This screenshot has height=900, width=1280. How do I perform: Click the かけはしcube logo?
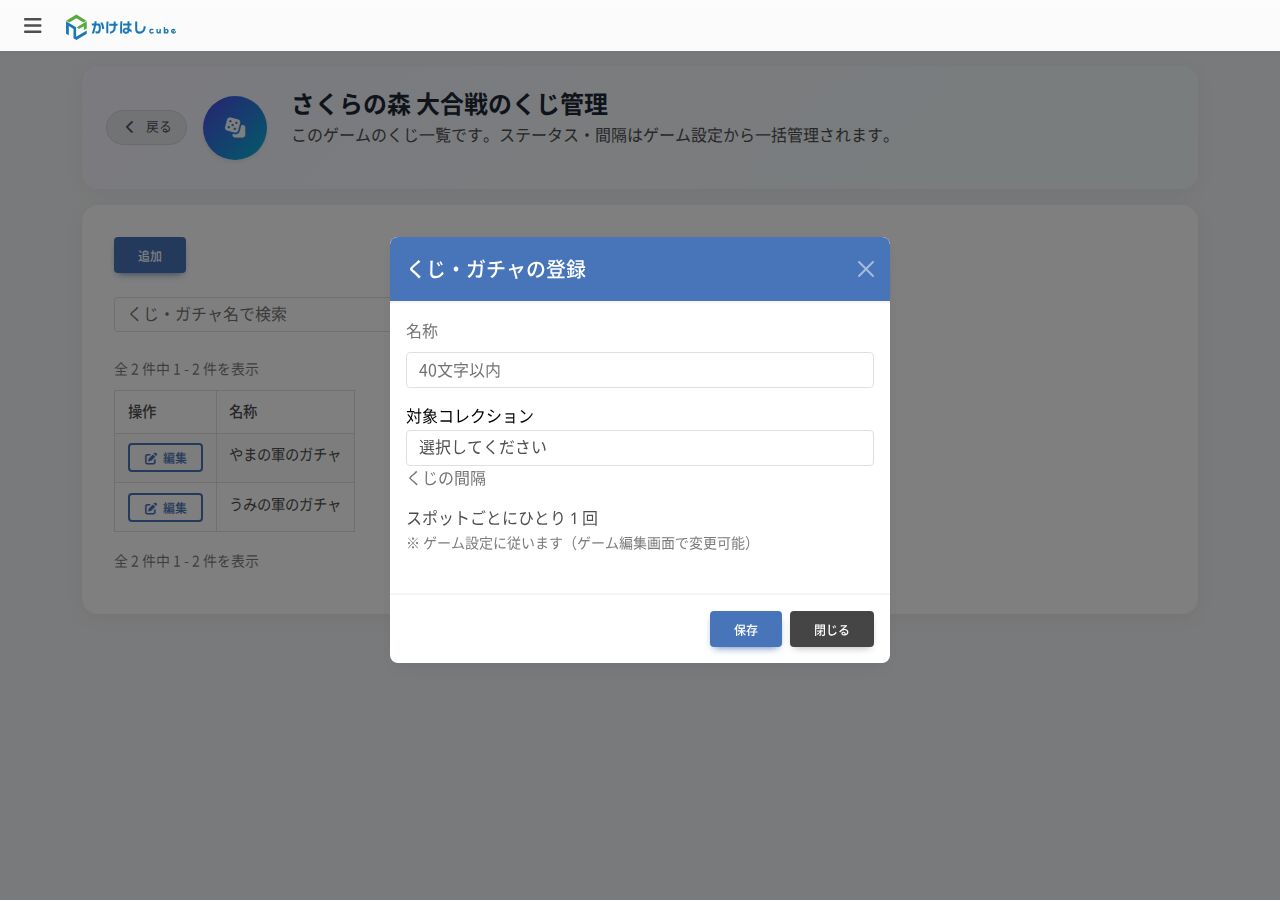pos(121,28)
